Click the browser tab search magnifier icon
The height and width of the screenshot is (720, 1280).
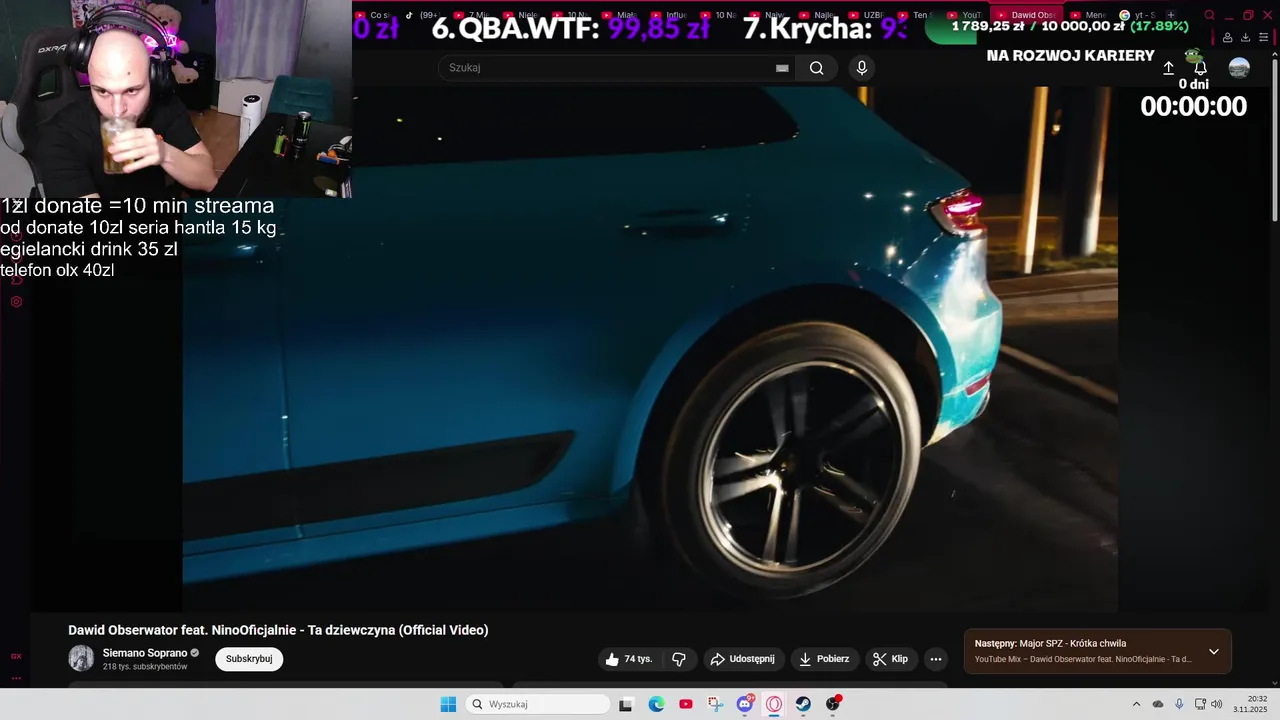pyautogui.click(x=1209, y=15)
